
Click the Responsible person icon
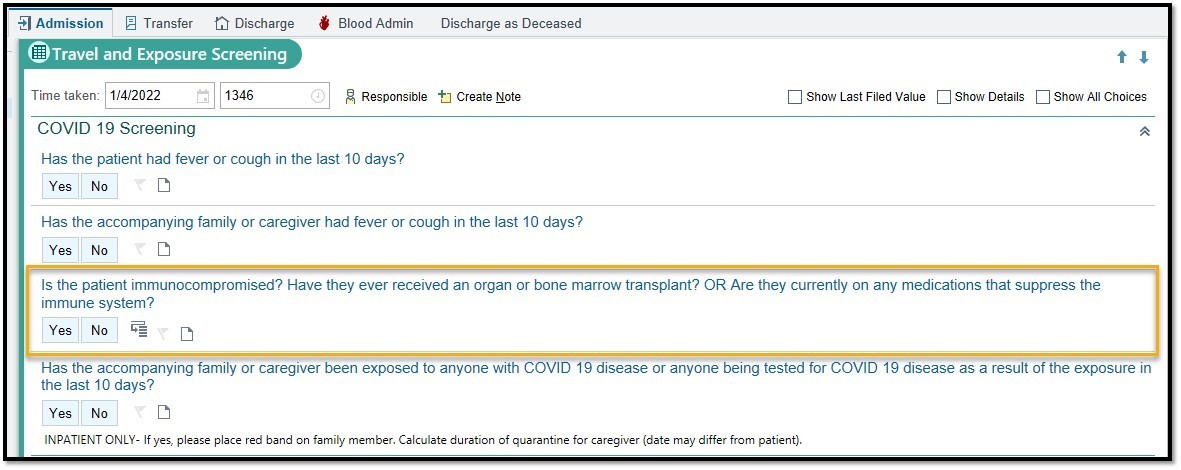click(350, 97)
